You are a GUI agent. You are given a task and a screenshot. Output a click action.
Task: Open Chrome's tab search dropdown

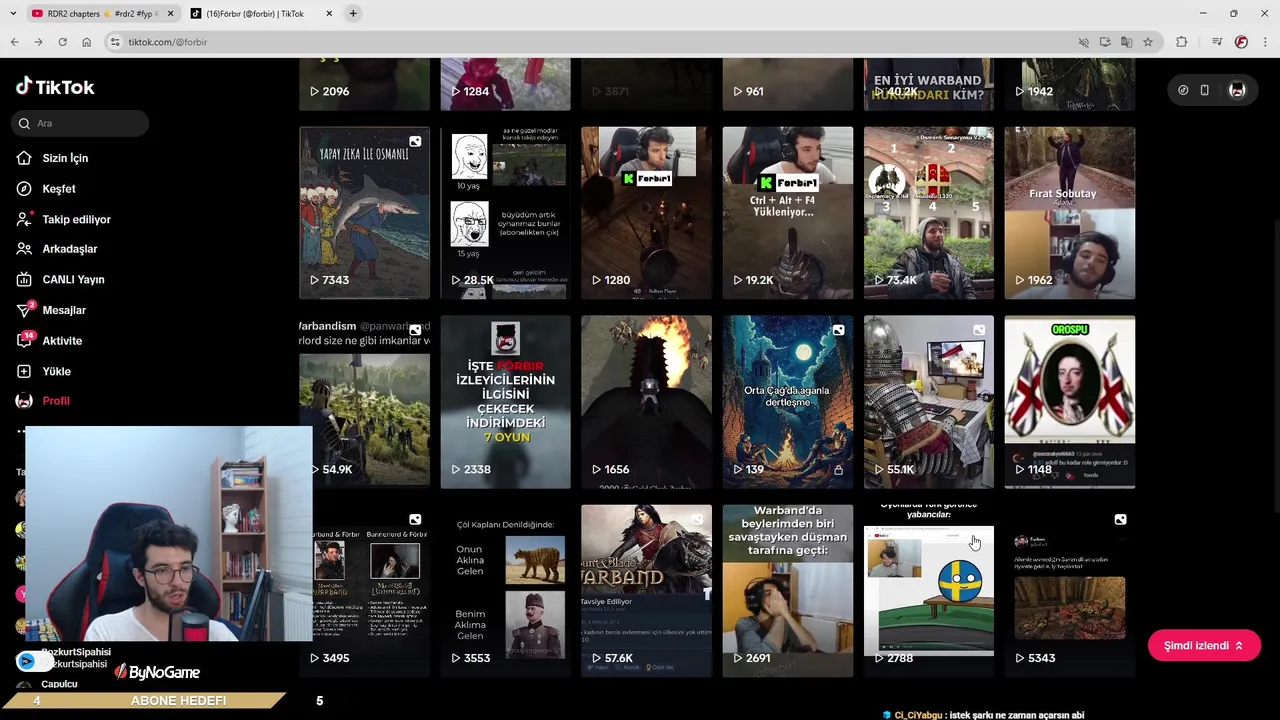tap(13, 14)
